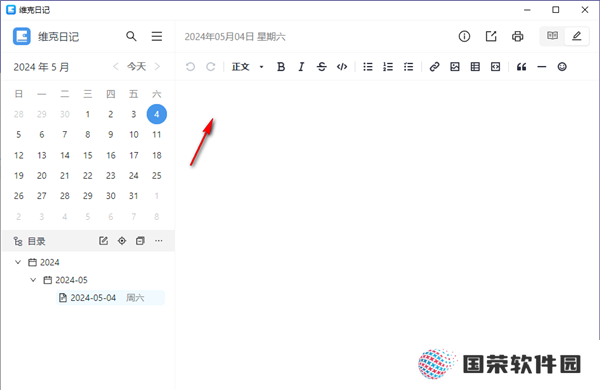Insert a code block

pos(495,67)
